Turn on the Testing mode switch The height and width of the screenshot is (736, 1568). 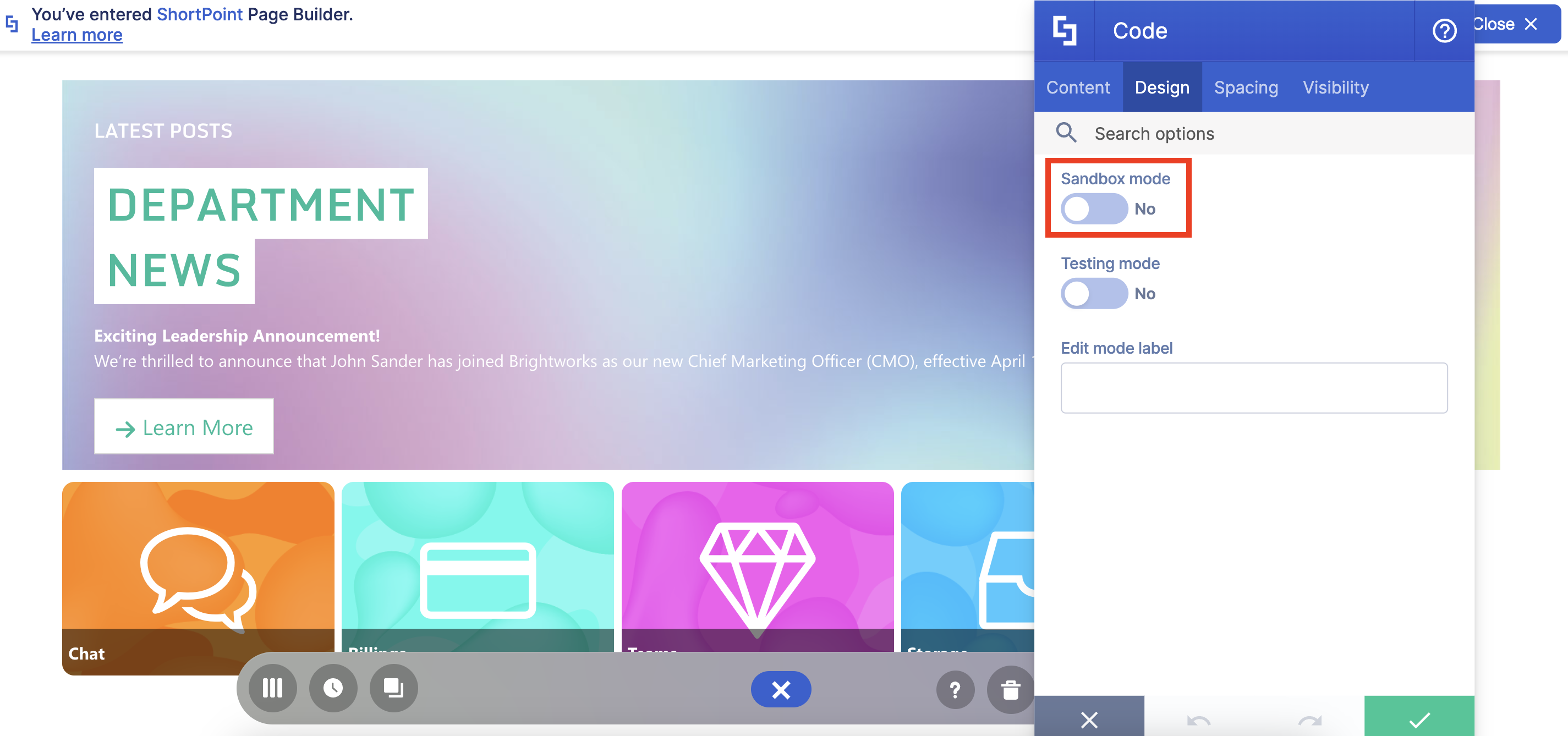(x=1094, y=293)
